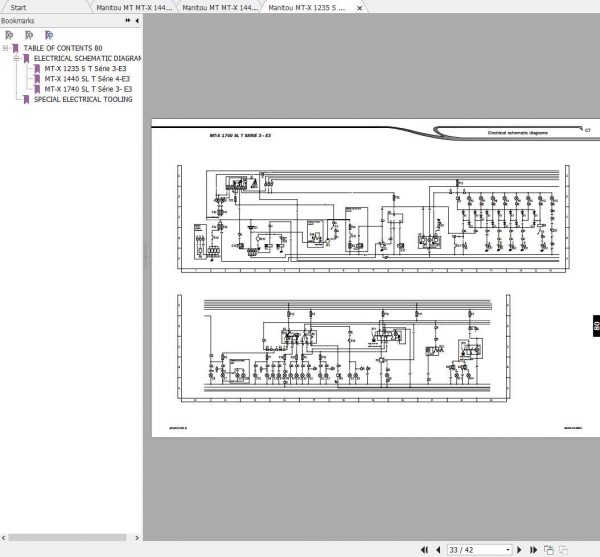
Task: Click bookmark icon beside TABLE OF CONTENTS 80
Action: click(15, 48)
